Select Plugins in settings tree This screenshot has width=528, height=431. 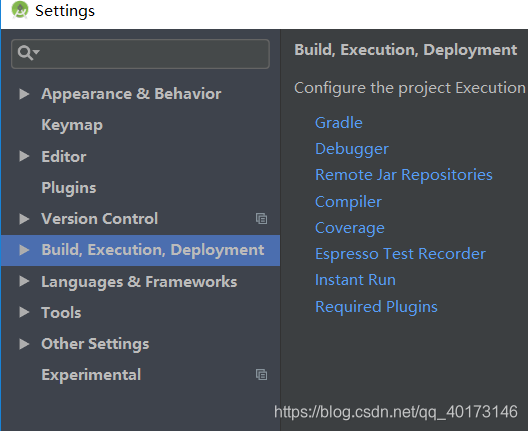pos(69,188)
